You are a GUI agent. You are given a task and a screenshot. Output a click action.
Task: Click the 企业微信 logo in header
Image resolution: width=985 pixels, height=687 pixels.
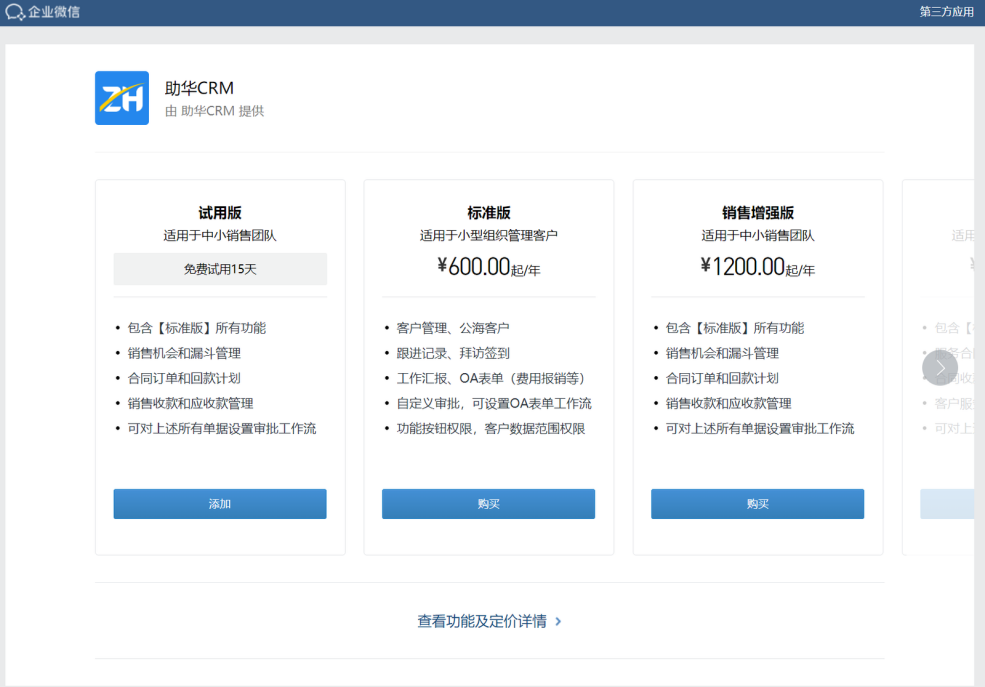click(x=43, y=12)
